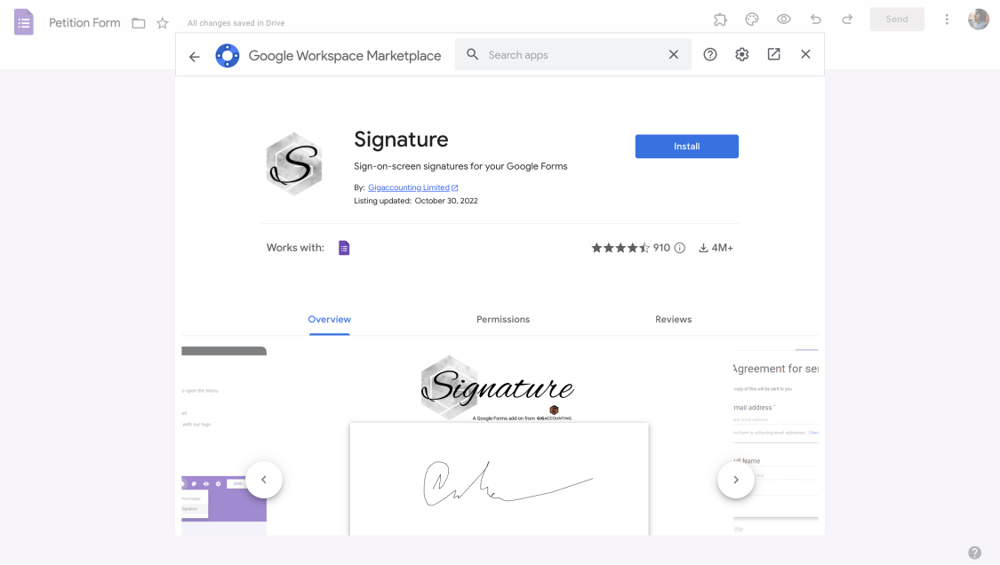This screenshot has width=1000, height=565.
Task: Open Marketplace settings gear
Action: 742,54
